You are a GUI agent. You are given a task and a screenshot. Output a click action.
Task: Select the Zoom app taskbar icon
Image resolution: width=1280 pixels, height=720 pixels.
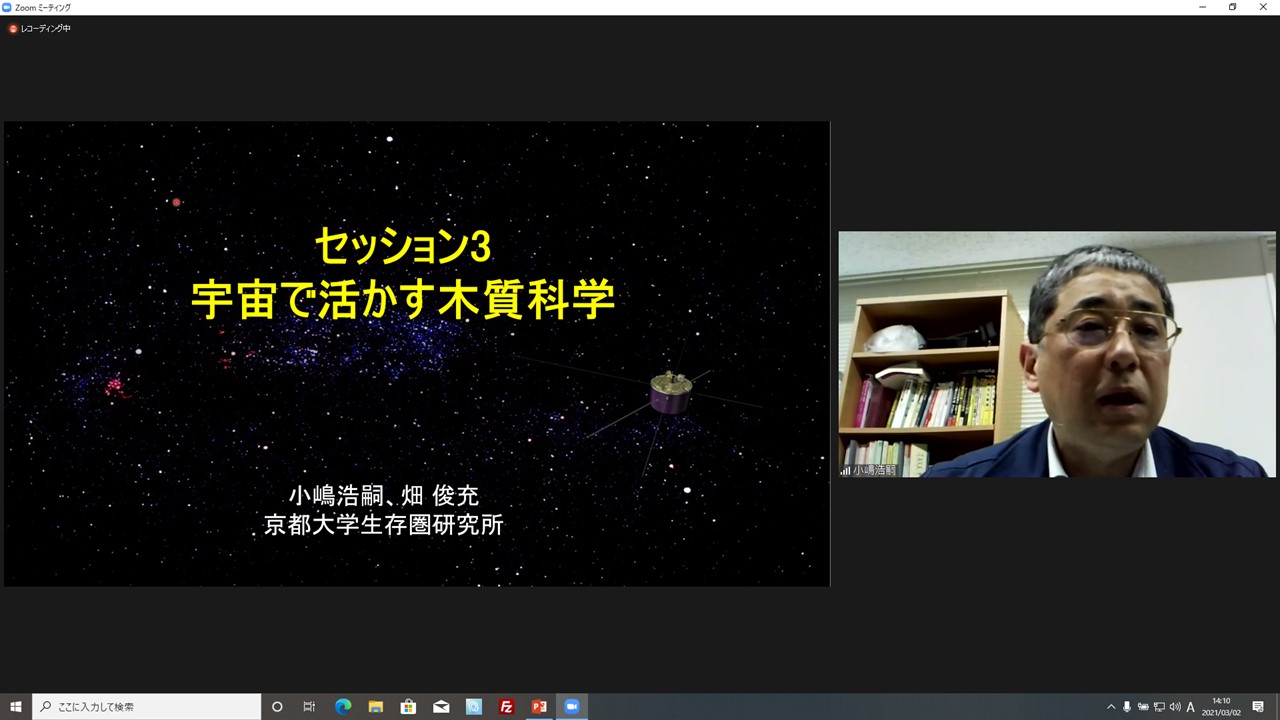pos(572,707)
